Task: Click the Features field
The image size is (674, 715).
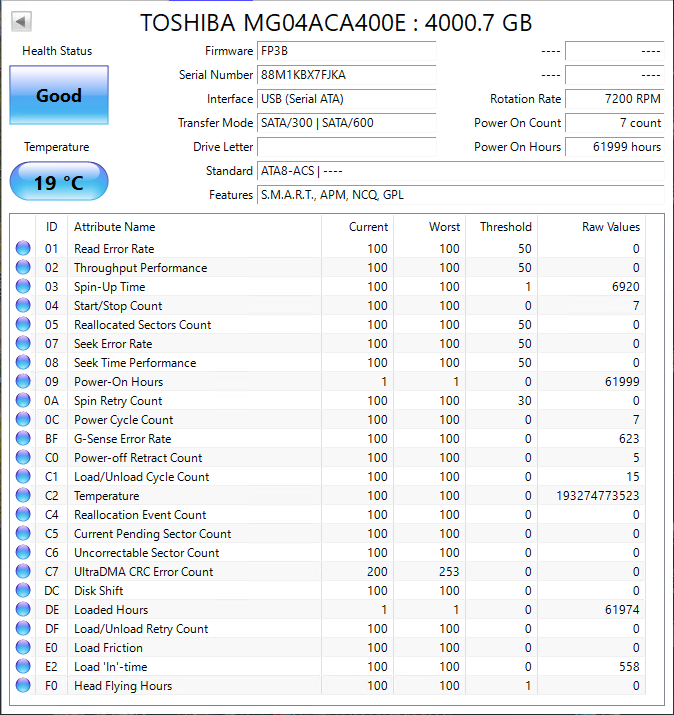Action: [x=461, y=195]
